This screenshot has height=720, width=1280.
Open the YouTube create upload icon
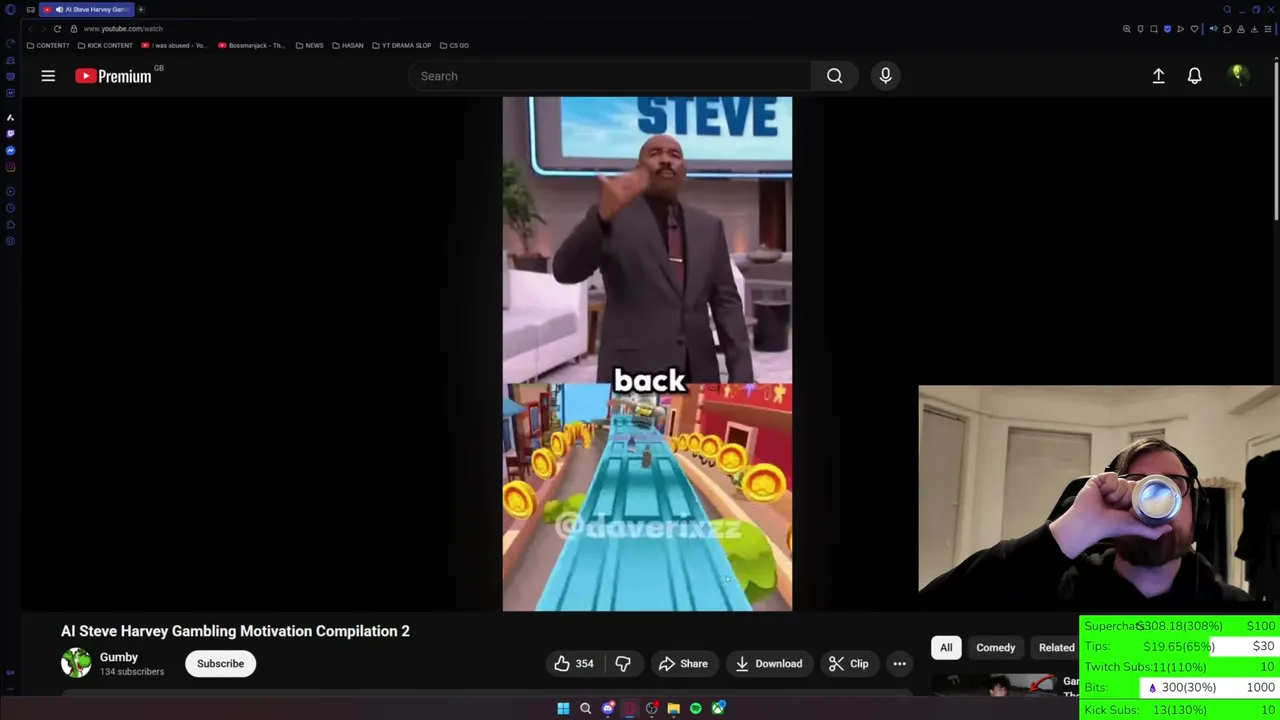pos(1158,76)
